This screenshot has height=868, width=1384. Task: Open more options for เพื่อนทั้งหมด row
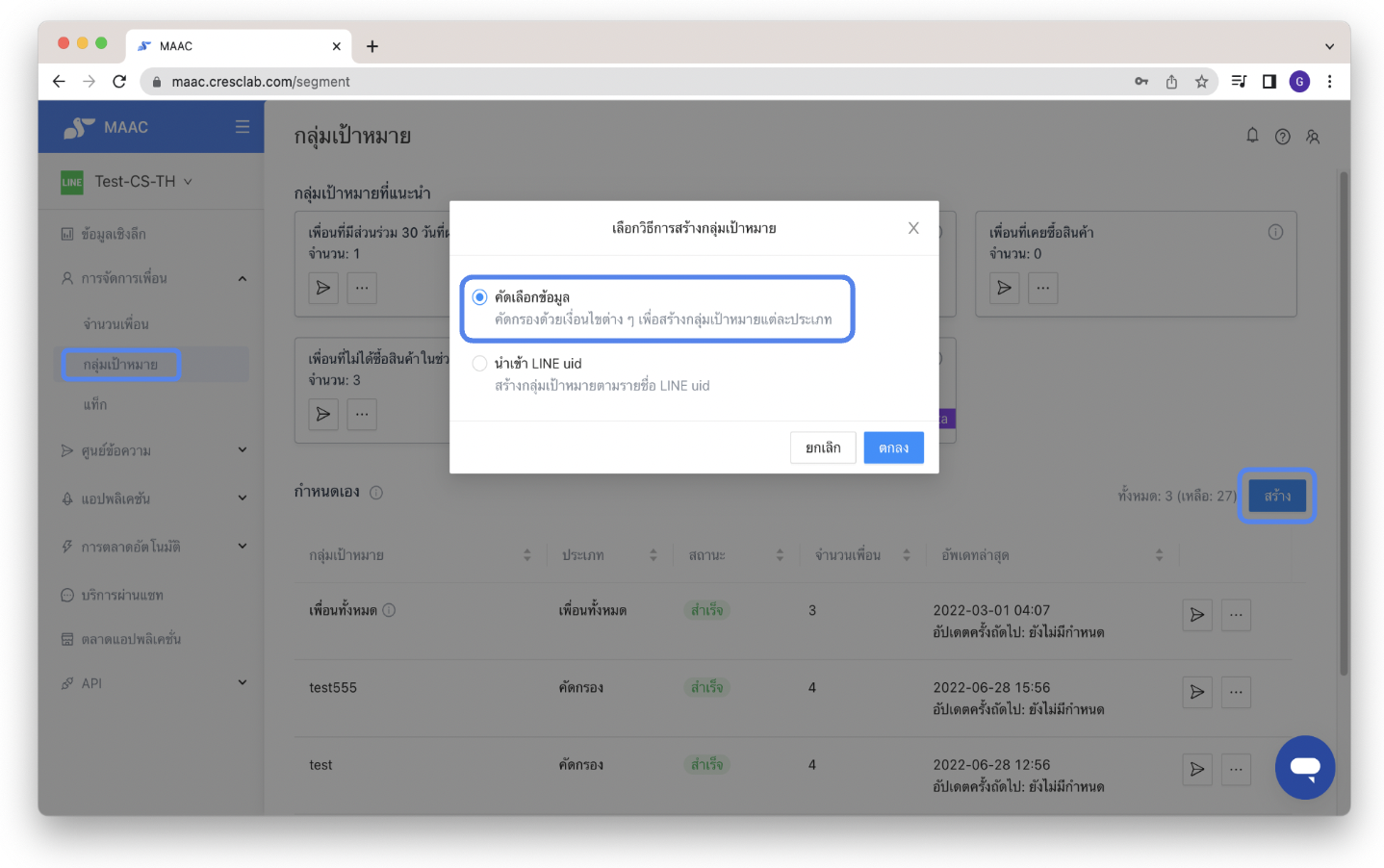(1236, 615)
